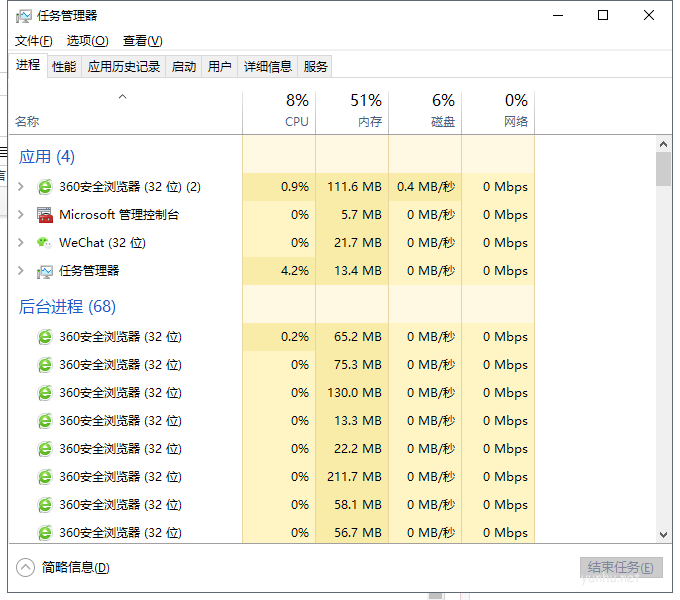680x600 pixels.
Task: Click the 360 browser icon on the 13.3 MB row
Action: [x=45, y=421]
